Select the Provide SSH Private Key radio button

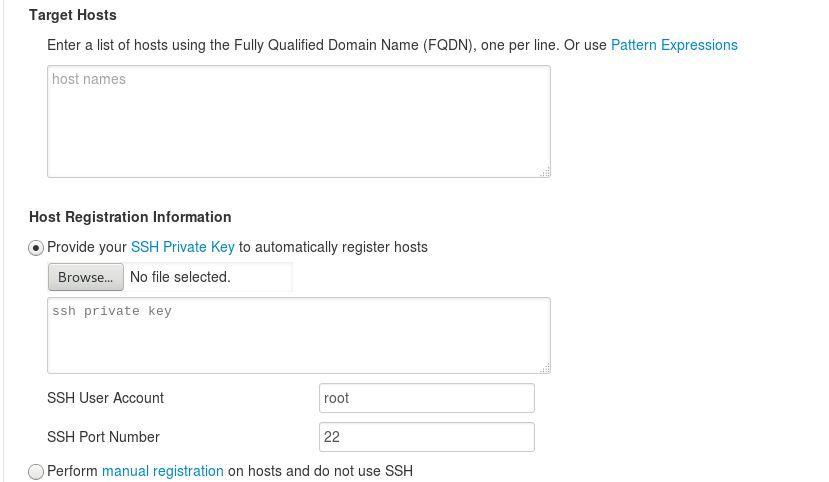(x=37, y=248)
